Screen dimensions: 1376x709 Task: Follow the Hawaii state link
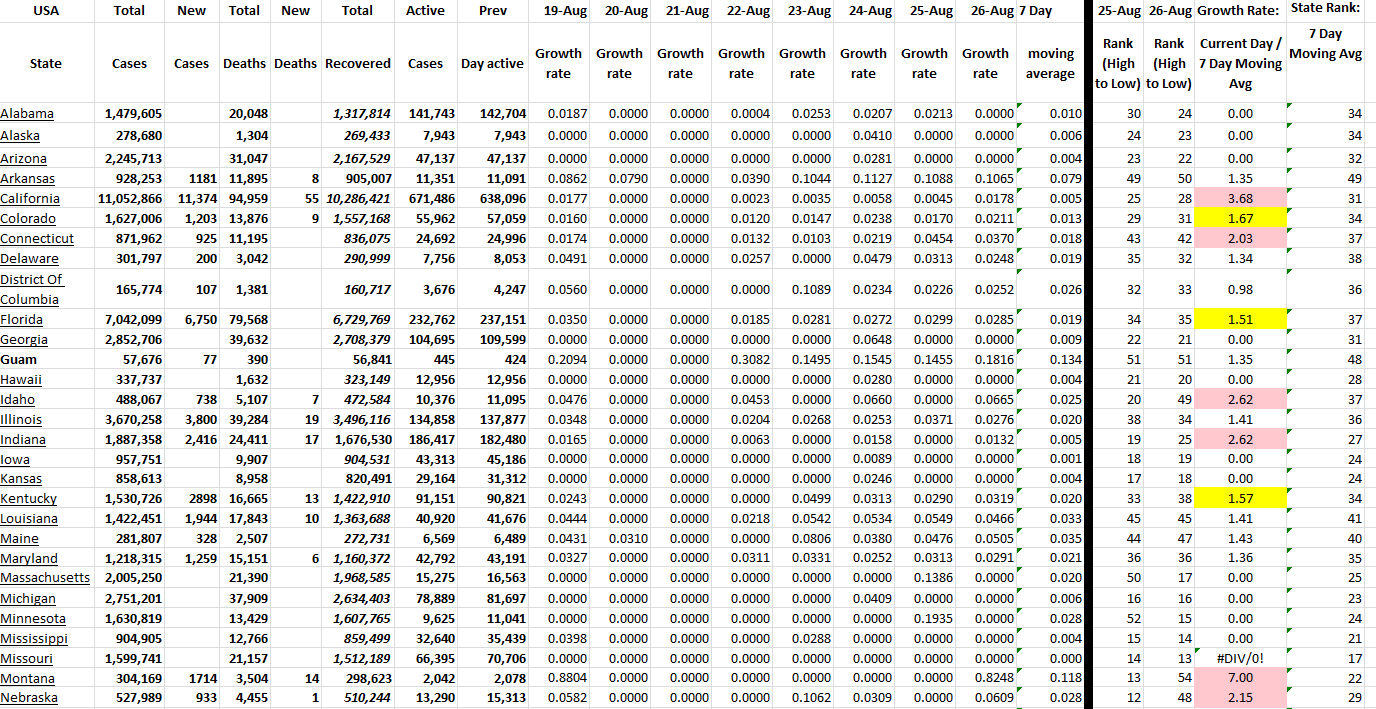[21, 380]
